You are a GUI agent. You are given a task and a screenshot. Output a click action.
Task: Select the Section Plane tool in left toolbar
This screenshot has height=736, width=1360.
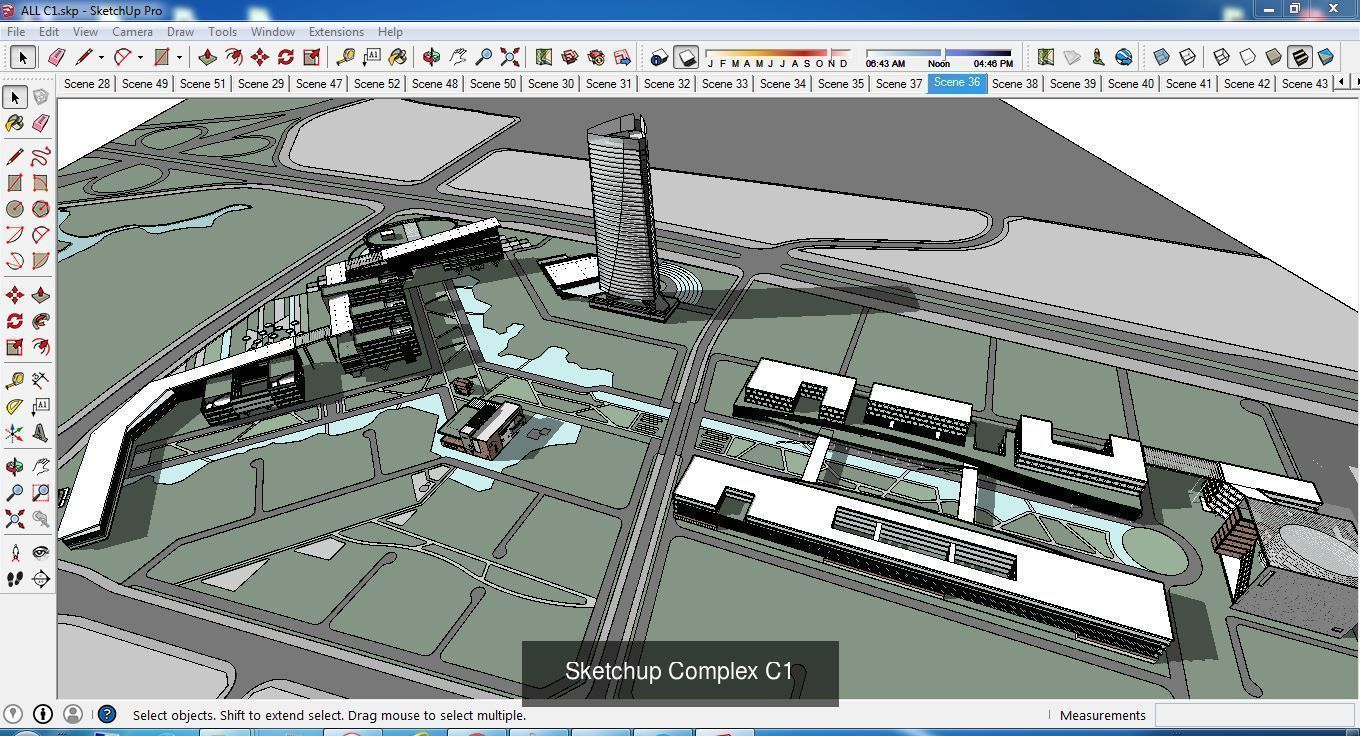(x=41, y=579)
